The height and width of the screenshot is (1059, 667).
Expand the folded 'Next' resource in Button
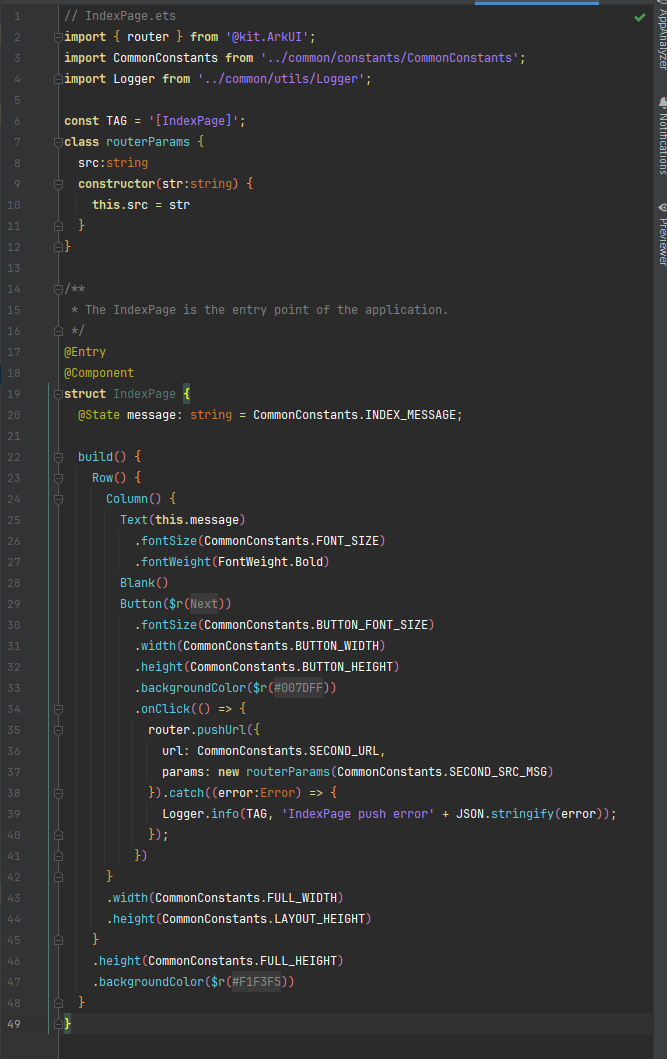point(204,604)
